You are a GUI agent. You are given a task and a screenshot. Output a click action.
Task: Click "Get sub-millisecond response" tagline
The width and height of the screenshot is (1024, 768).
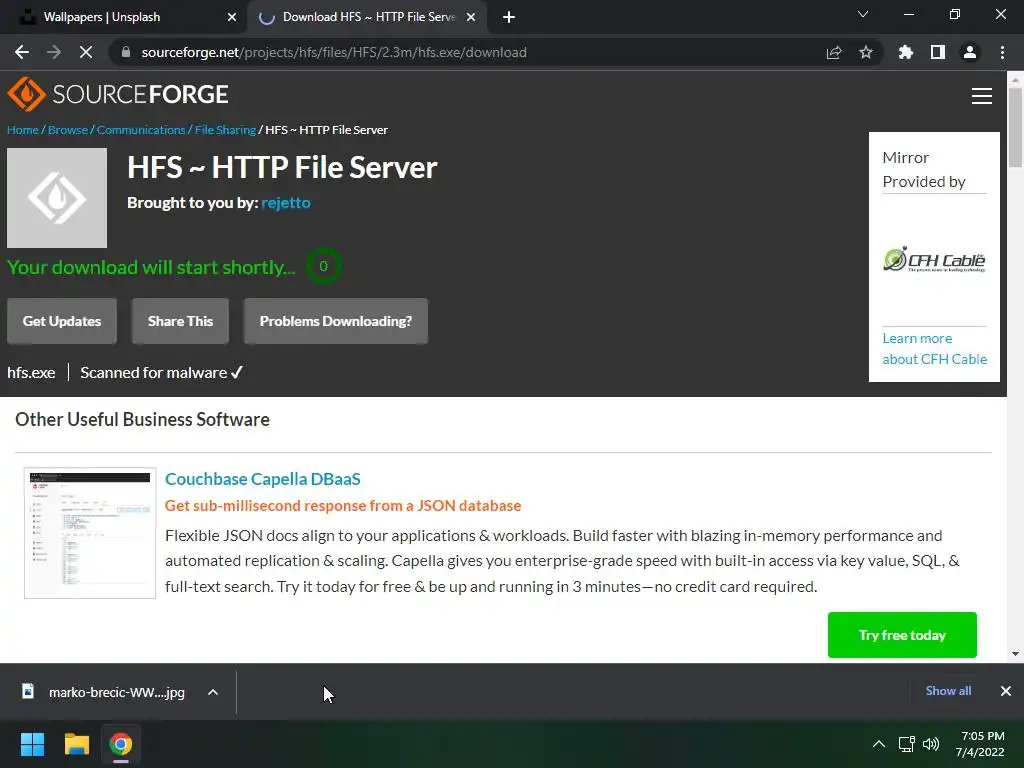click(x=343, y=505)
